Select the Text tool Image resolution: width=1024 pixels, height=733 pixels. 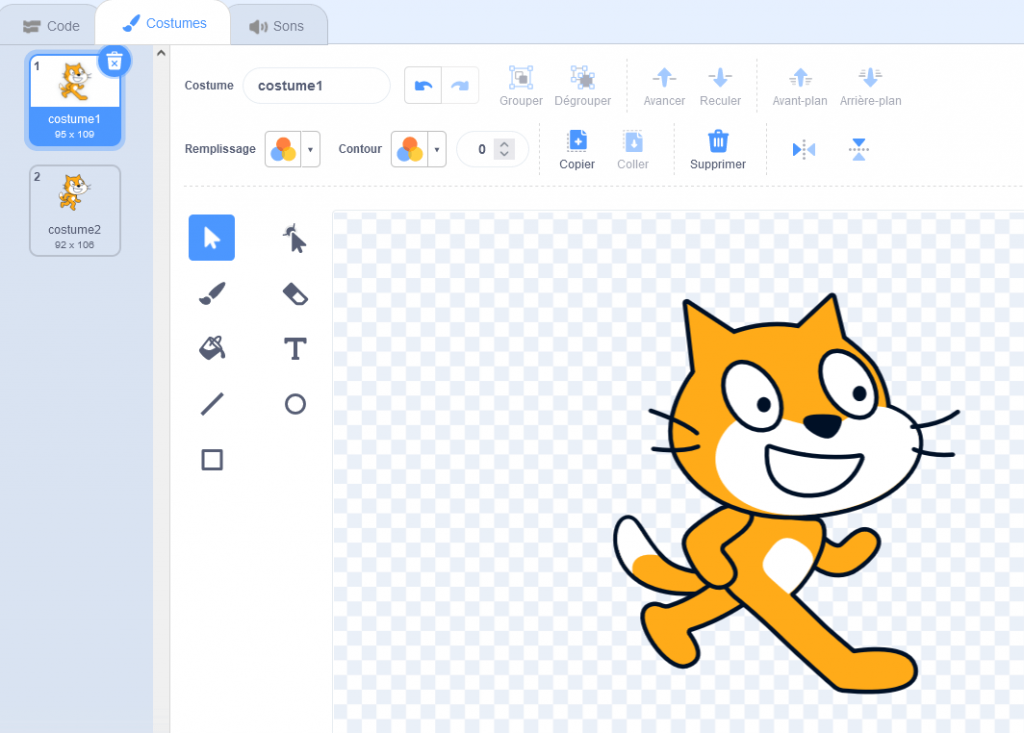pos(294,349)
